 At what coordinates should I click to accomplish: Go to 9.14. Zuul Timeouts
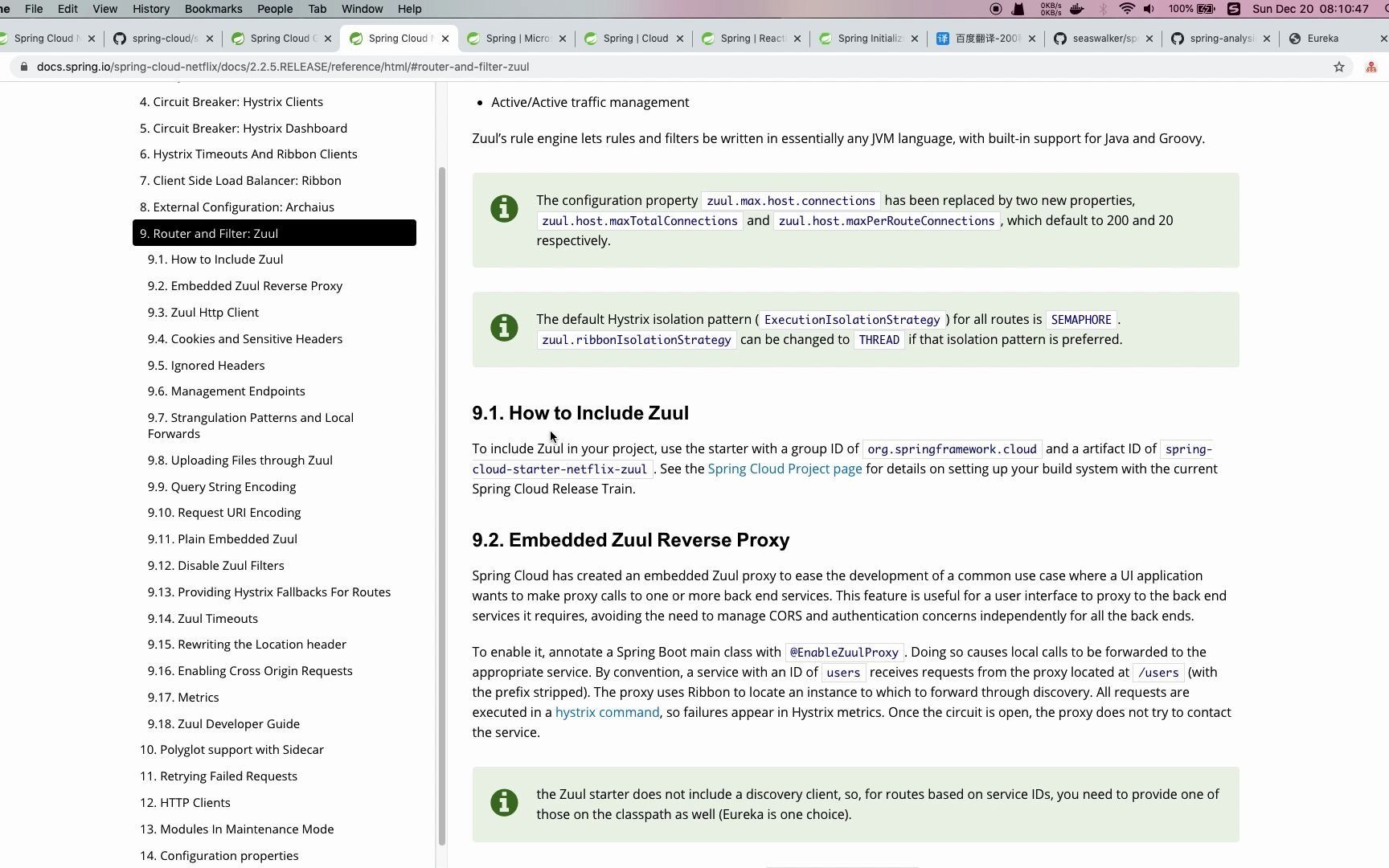click(203, 619)
